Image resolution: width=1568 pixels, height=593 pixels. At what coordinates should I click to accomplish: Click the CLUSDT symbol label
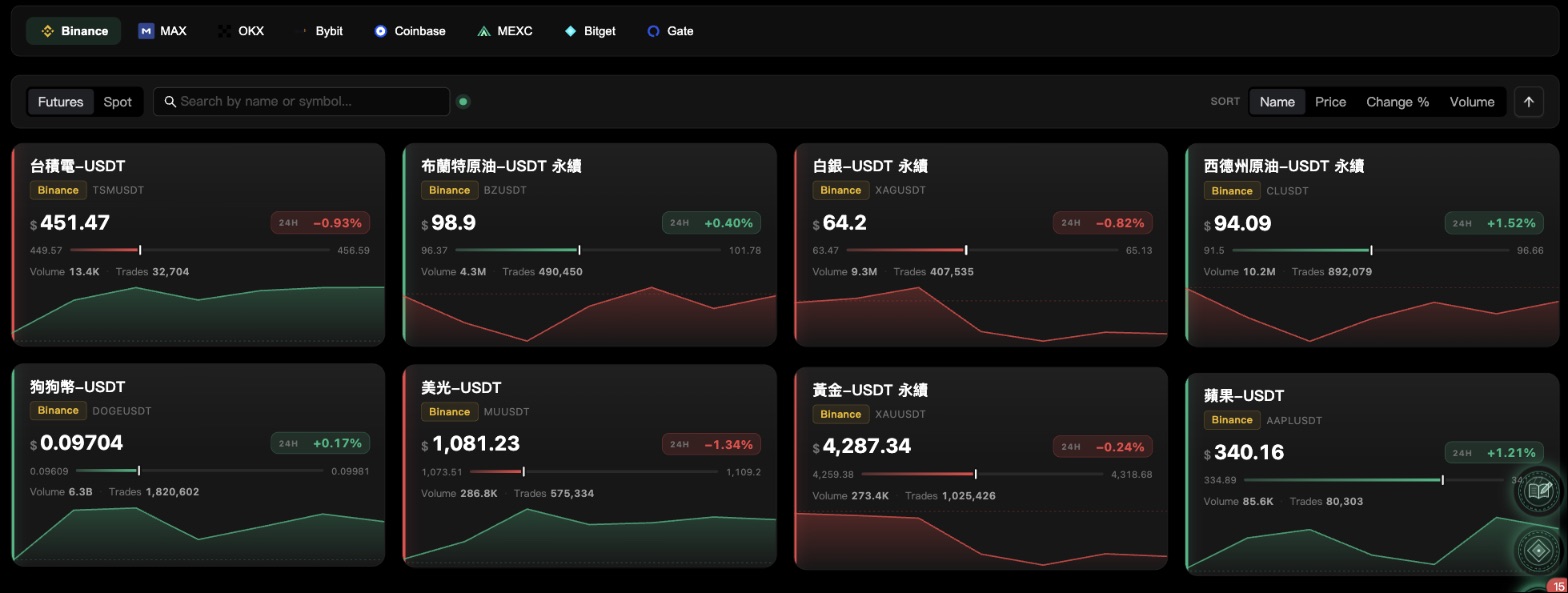(1287, 191)
